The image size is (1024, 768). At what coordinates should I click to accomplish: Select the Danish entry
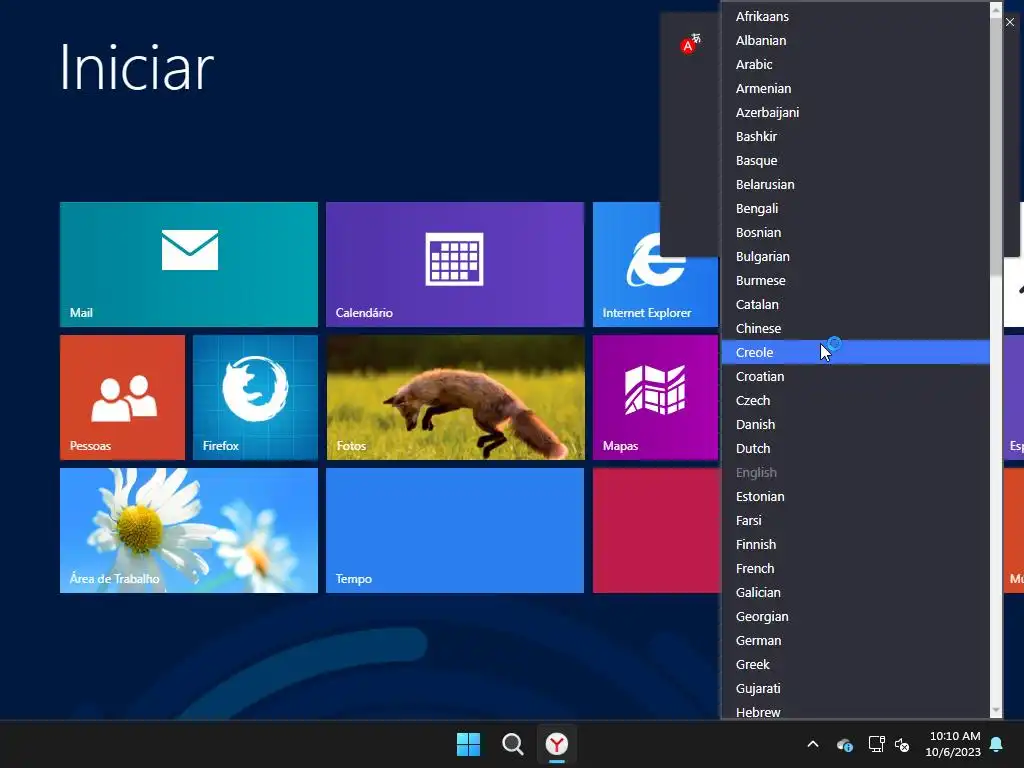(x=856, y=424)
